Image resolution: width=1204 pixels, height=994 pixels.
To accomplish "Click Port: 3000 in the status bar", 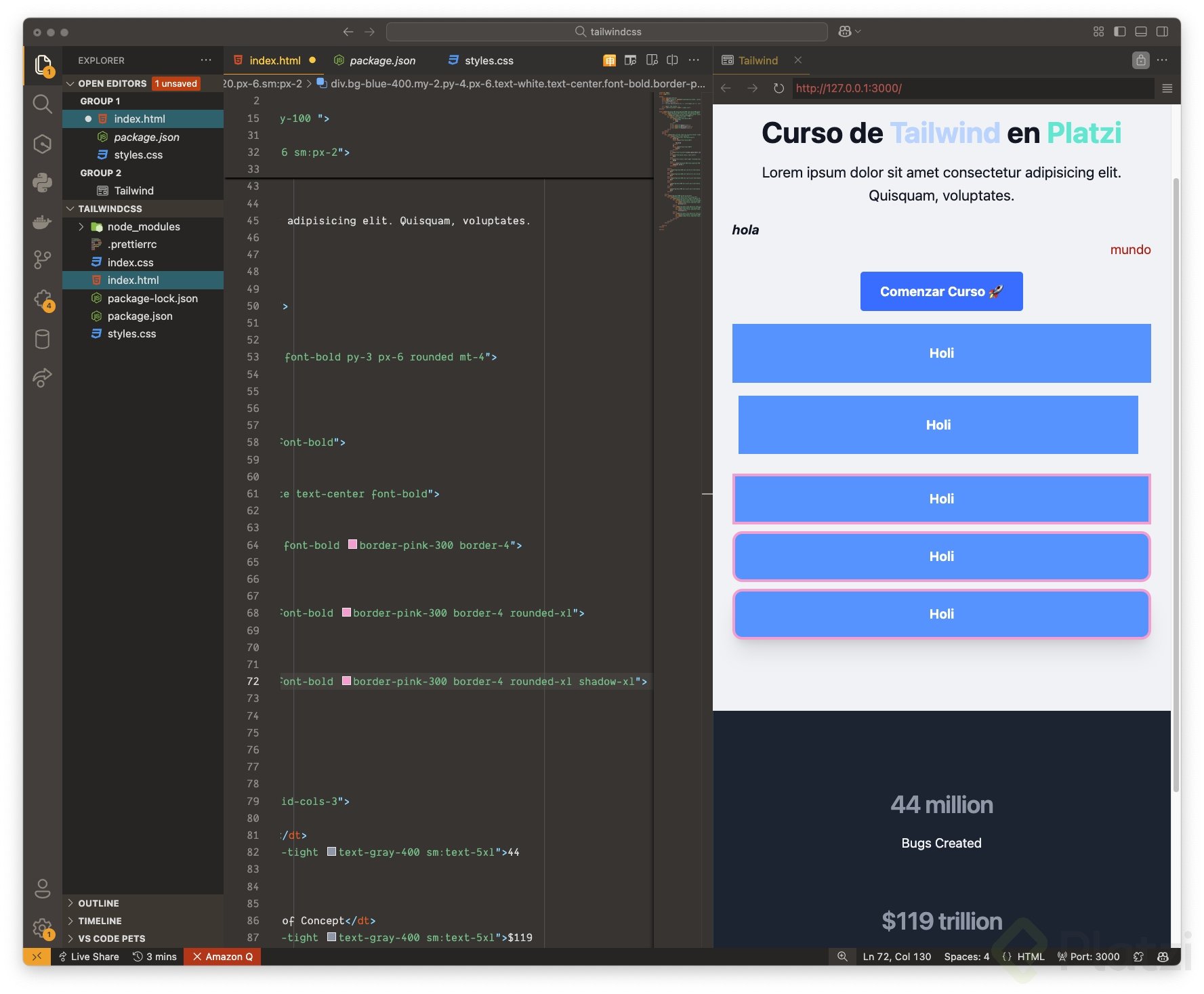I will (1088, 957).
